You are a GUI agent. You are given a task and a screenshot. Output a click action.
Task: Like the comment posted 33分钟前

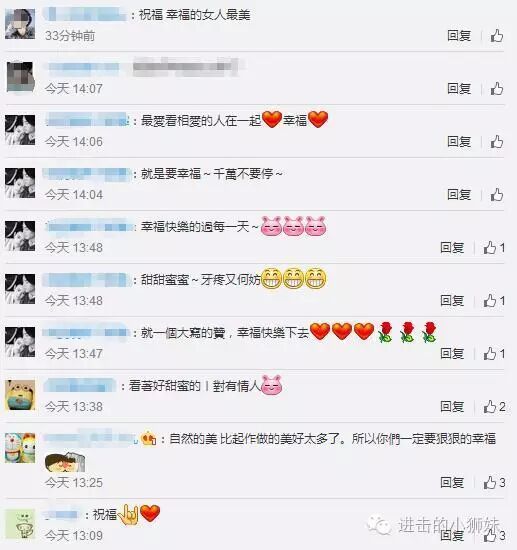coord(497,36)
